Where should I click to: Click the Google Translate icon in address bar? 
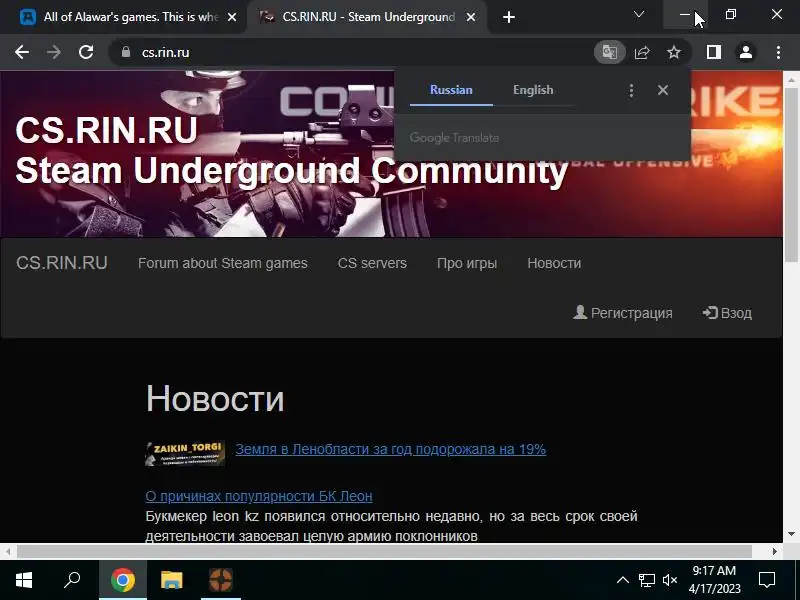[610, 52]
